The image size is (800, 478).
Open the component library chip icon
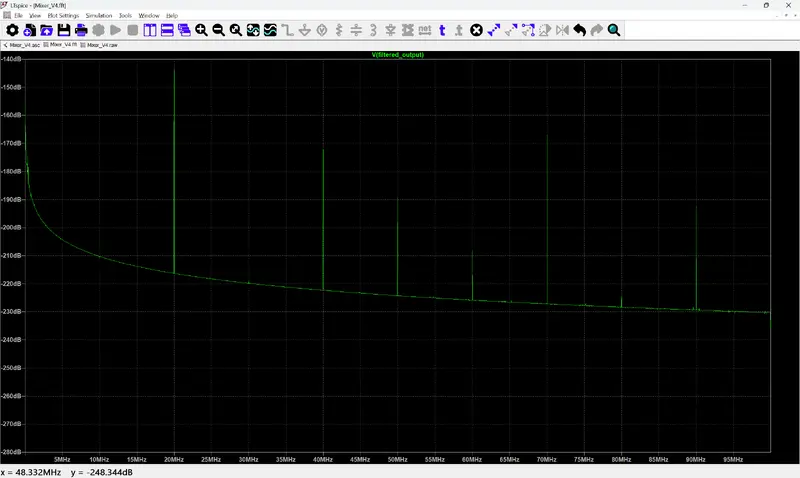[408, 30]
